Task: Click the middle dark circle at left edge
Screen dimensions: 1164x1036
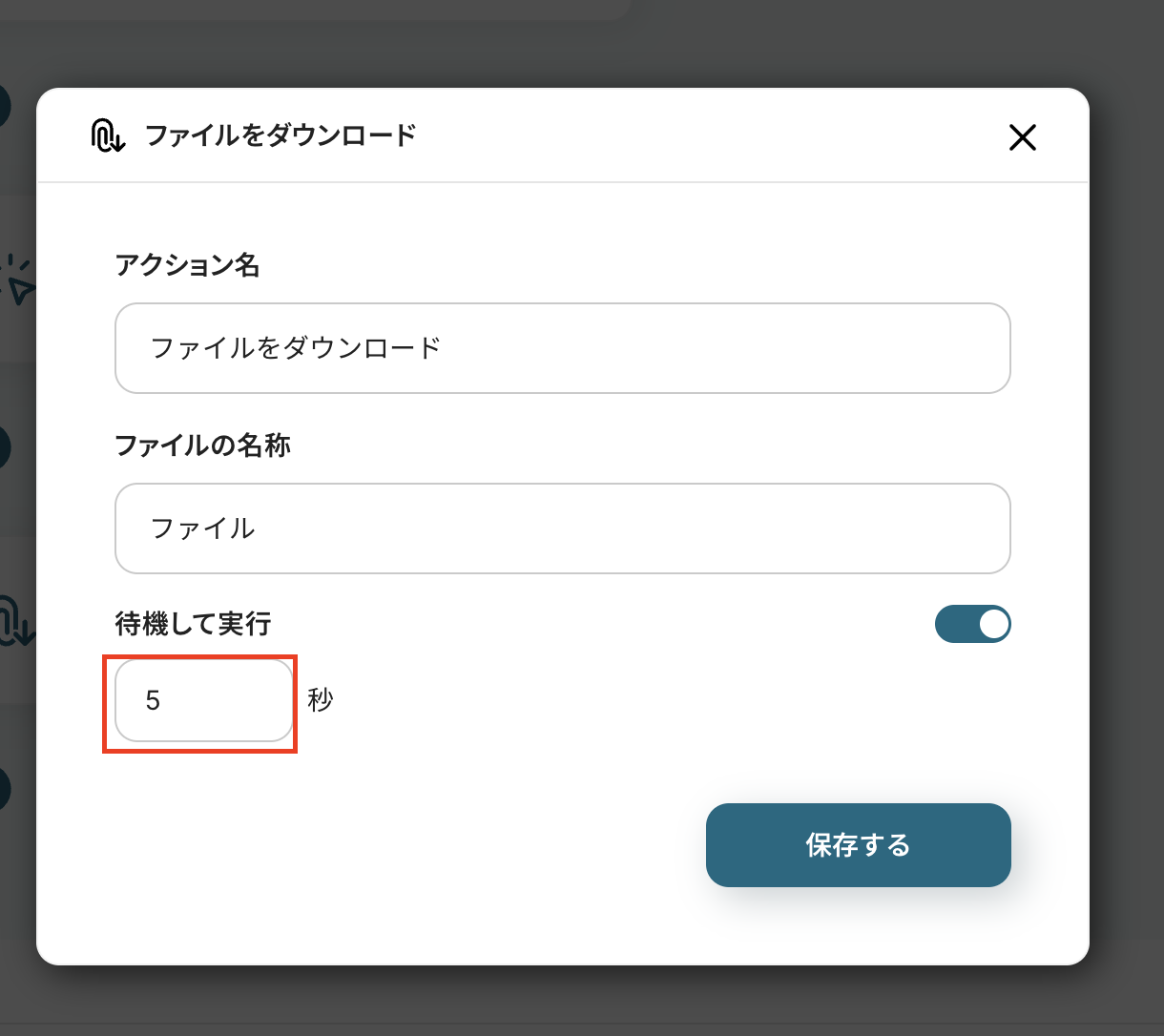Action: 5,447
